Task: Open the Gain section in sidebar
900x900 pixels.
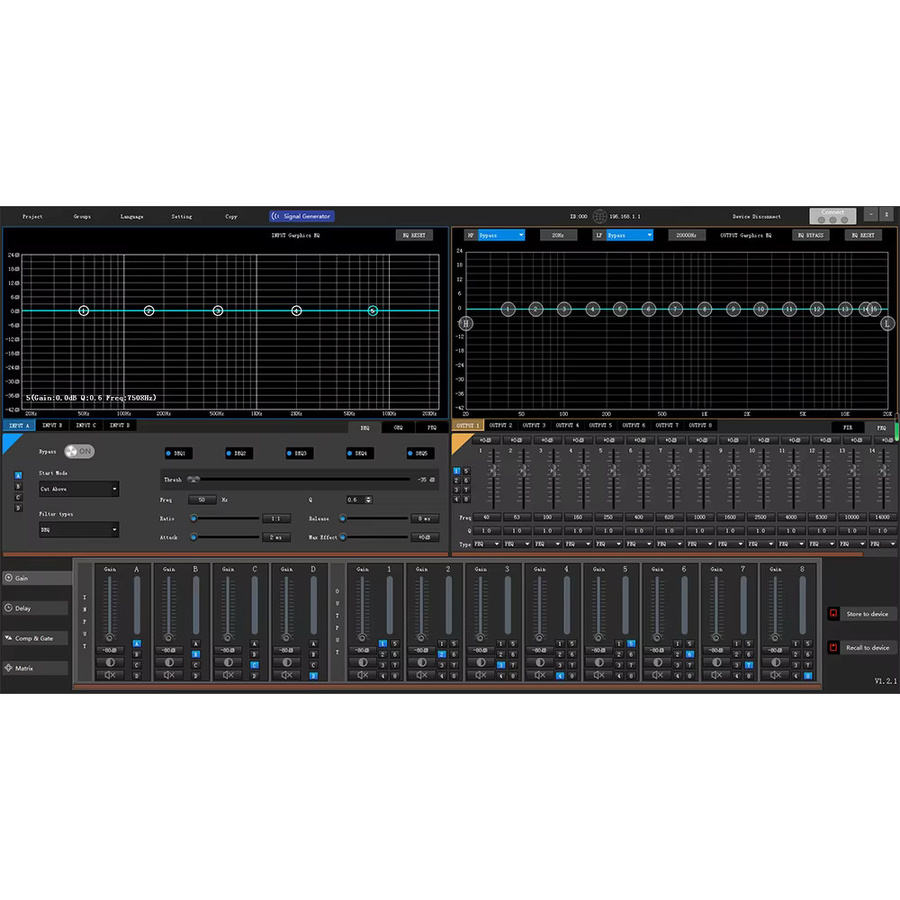Action: coord(36,578)
